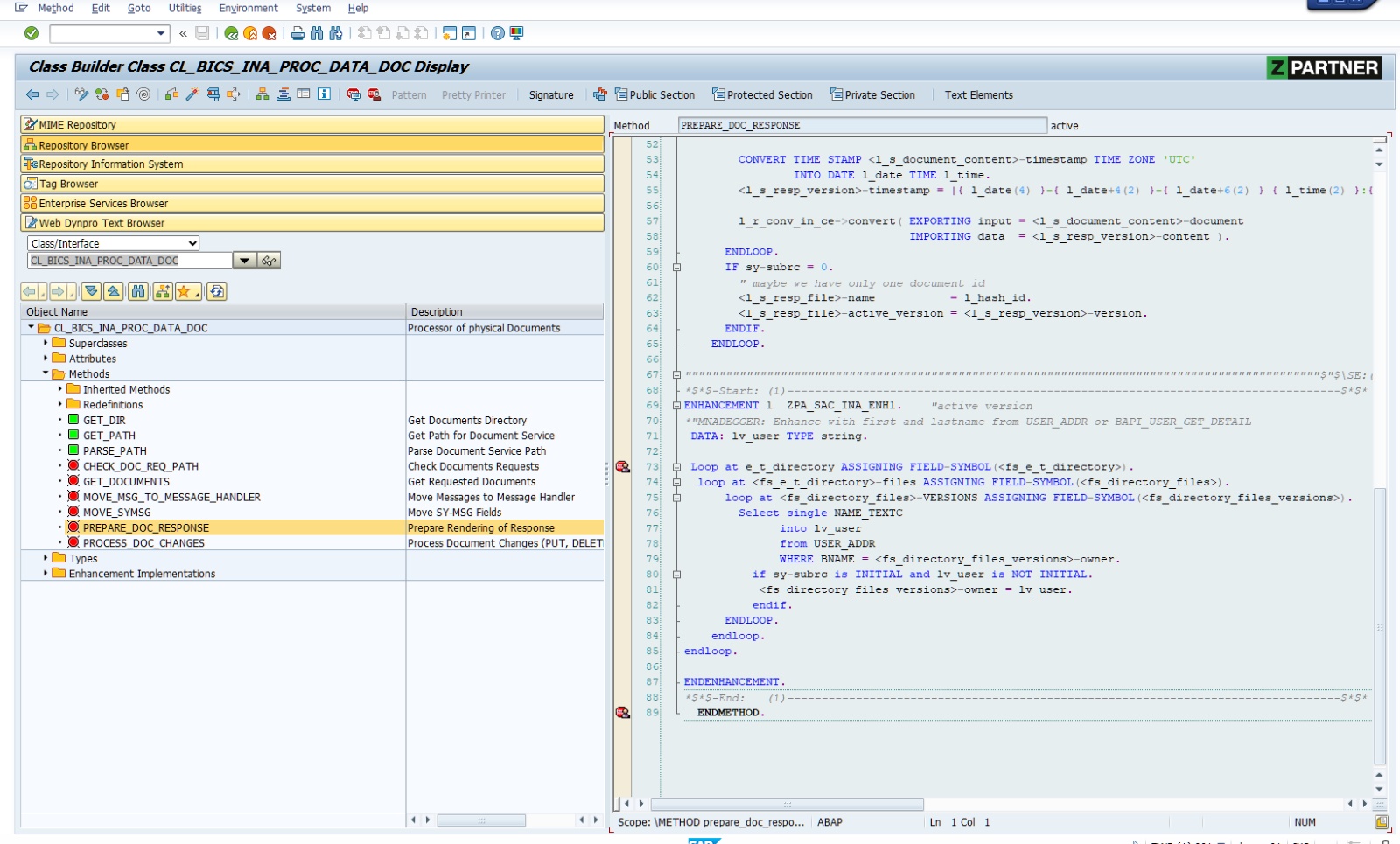The image size is (1400, 844).
Task: Click the code editor vertical scrollbar
Action: click(1380, 625)
